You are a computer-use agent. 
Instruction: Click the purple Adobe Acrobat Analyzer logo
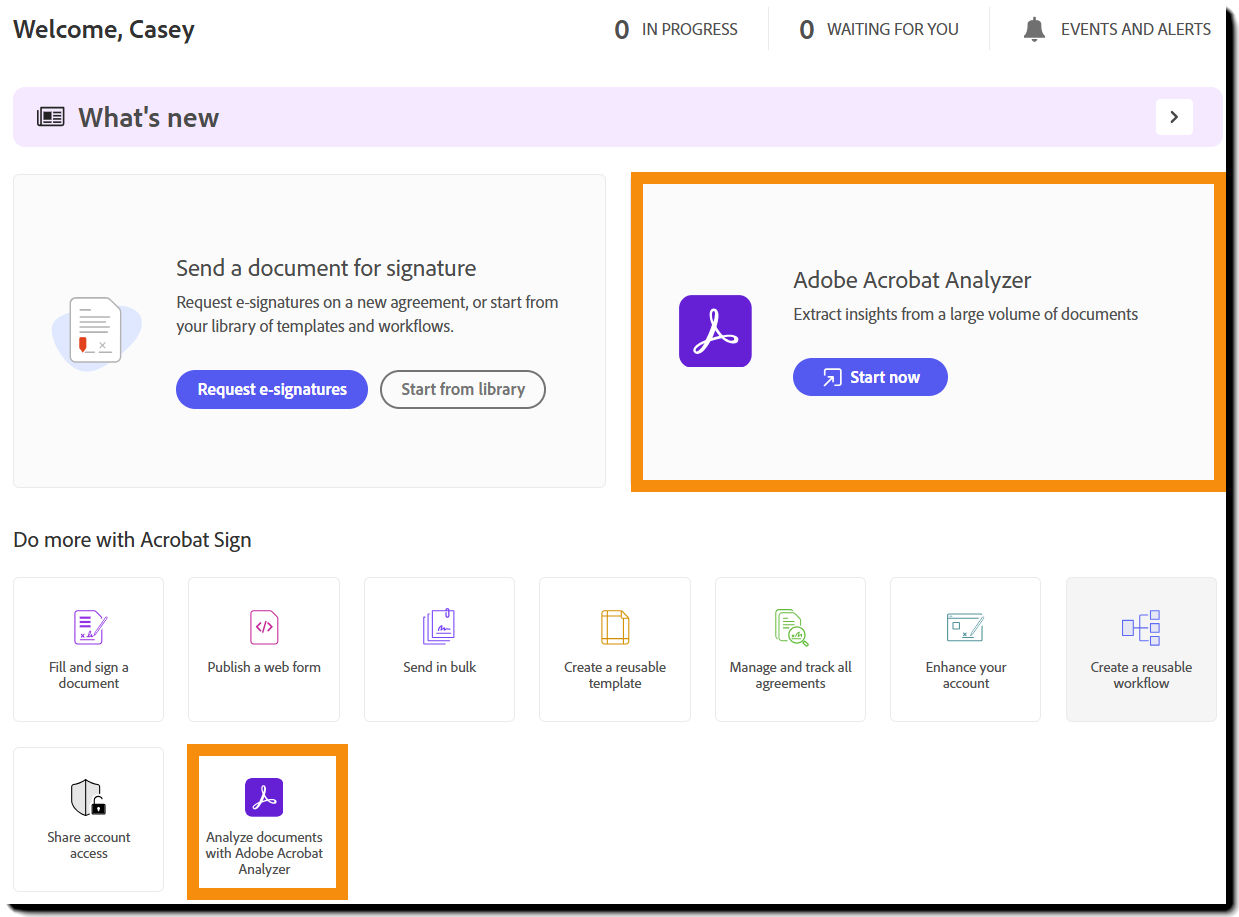(x=715, y=330)
